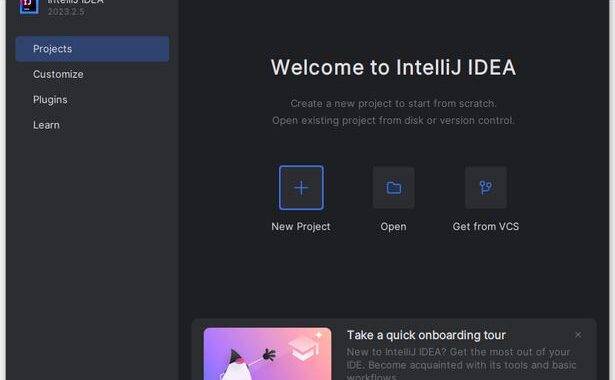Click the IntelliJ IDEA logo icon

click(x=29, y=6)
